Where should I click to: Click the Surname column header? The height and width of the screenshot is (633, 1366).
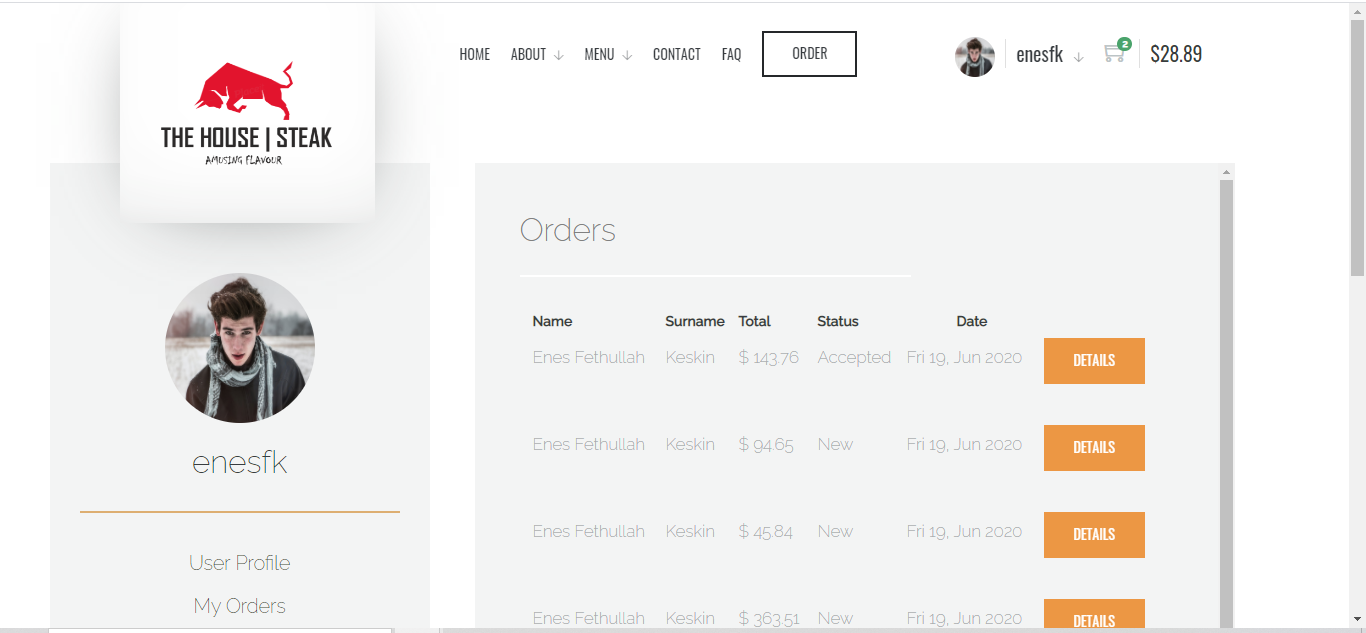coord(695,321)
